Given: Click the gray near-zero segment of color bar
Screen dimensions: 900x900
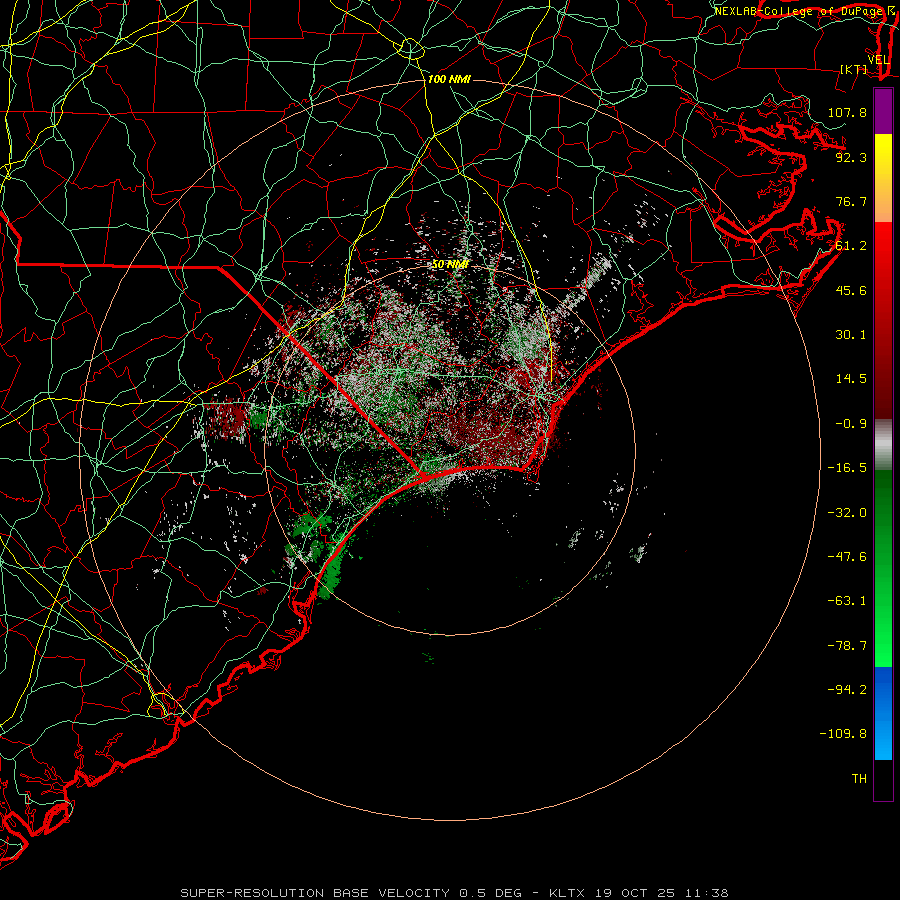Looking at the screenshot, I should coord(883,444).
